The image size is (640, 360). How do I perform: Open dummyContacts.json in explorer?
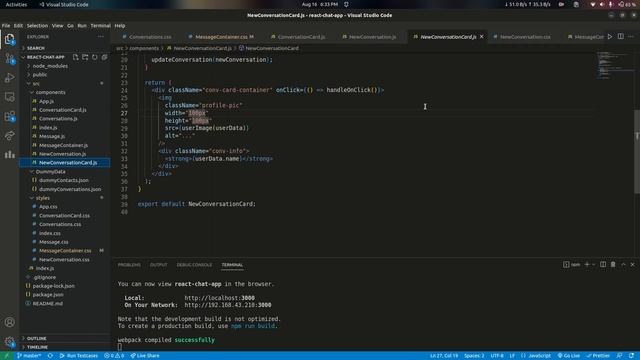pyautogui.click(x=64, y=180)
